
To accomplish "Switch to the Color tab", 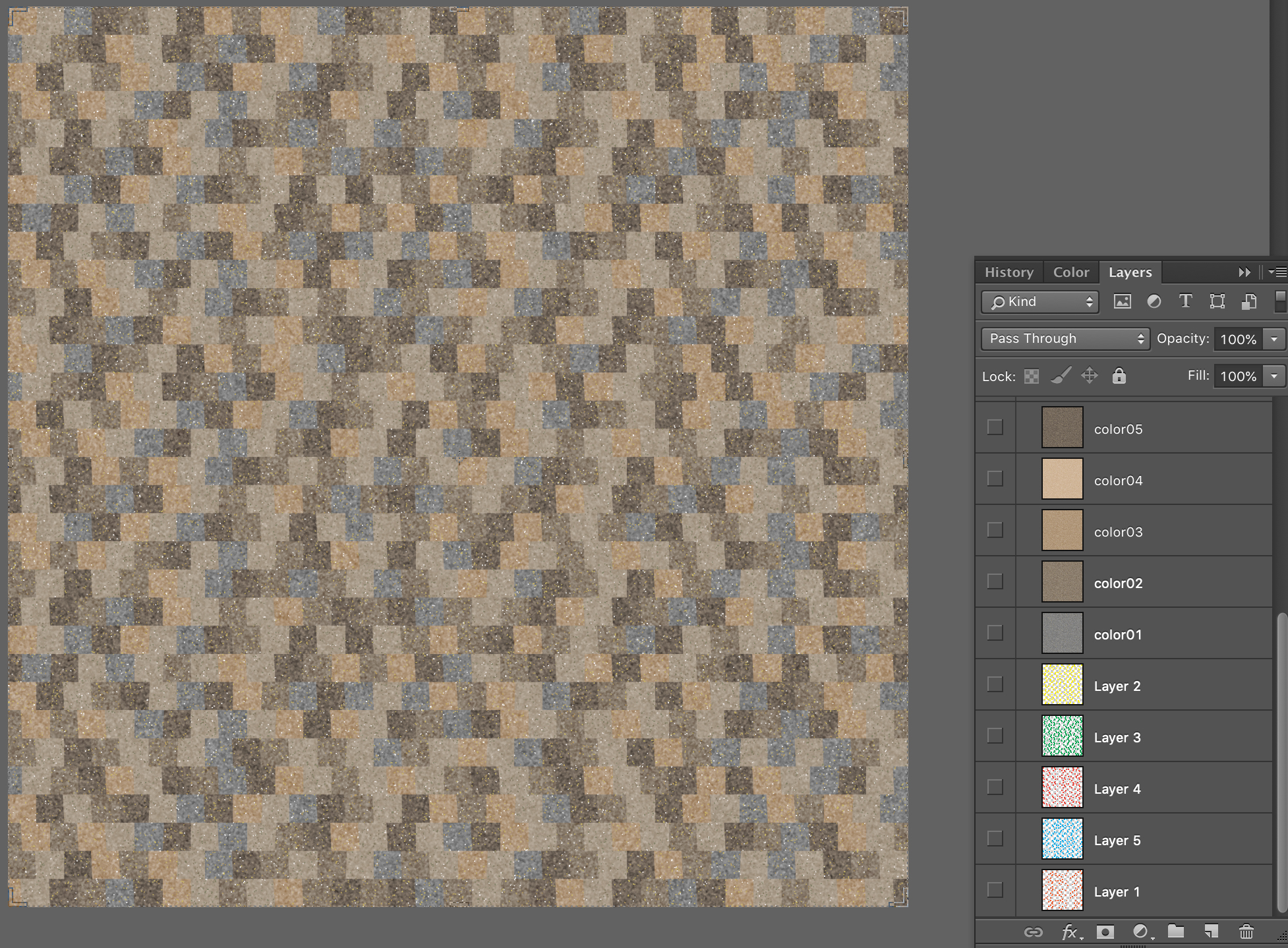I will click(x=1071, y=272).
